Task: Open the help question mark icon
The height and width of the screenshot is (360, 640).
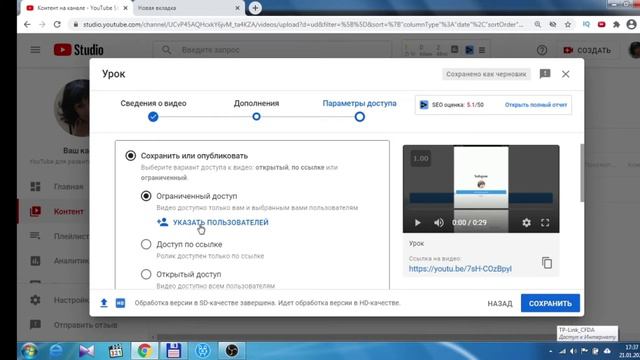Action: tap(542, 50)
